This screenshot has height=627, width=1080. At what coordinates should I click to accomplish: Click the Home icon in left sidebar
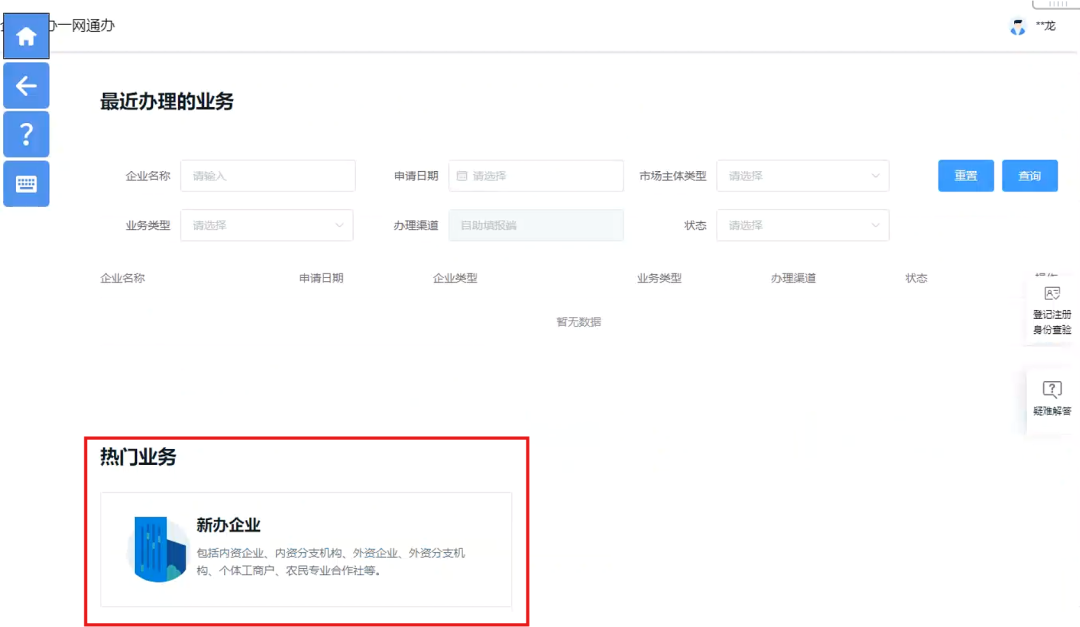tap(25, 36)
